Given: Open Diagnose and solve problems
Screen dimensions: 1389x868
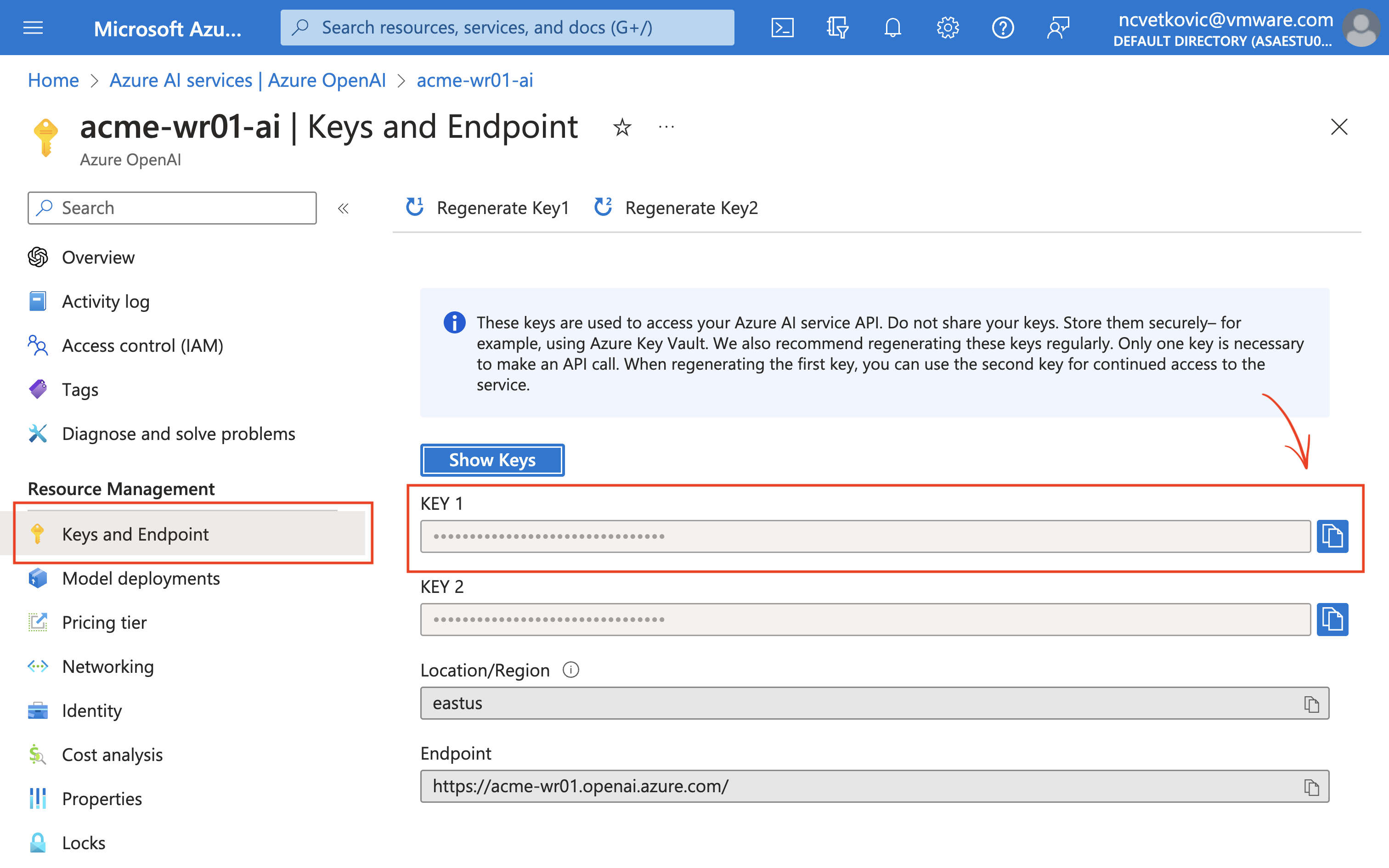Looking at the screenshot, I should [179, 434].
